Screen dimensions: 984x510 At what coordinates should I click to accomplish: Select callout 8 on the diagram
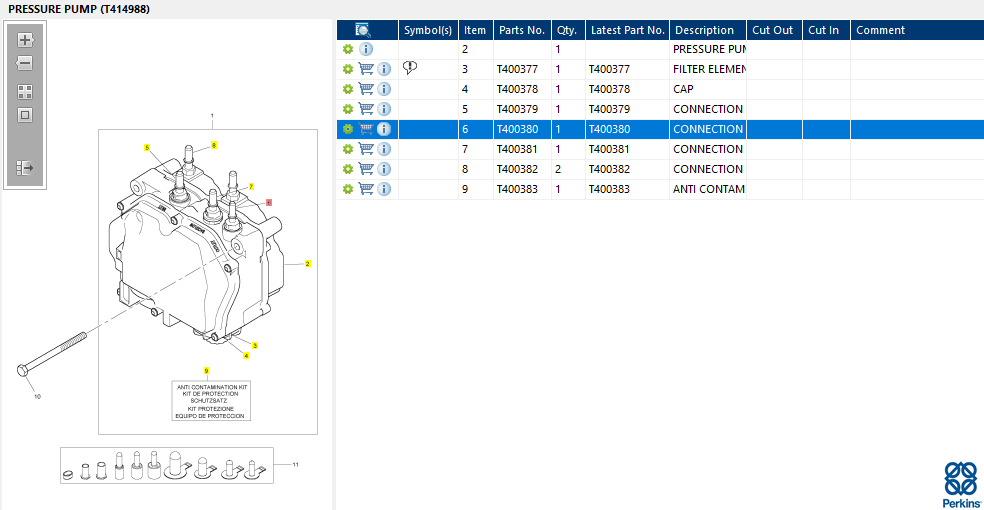click(x=214, y=145)
